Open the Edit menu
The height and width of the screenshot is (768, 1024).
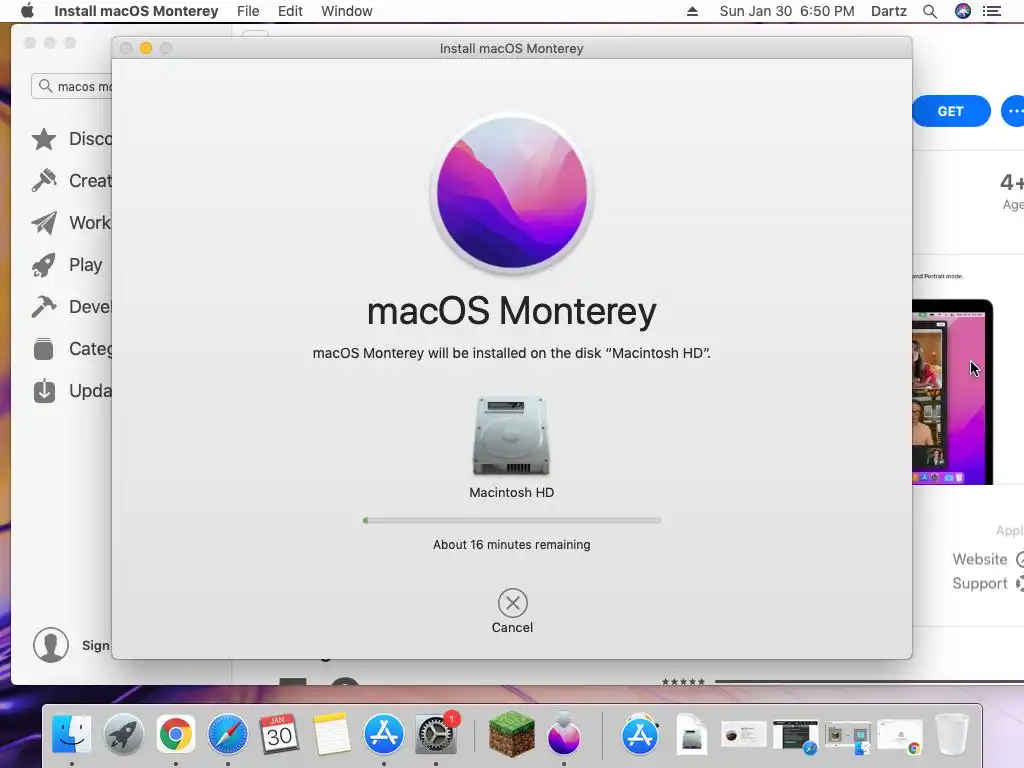[290, 11]
